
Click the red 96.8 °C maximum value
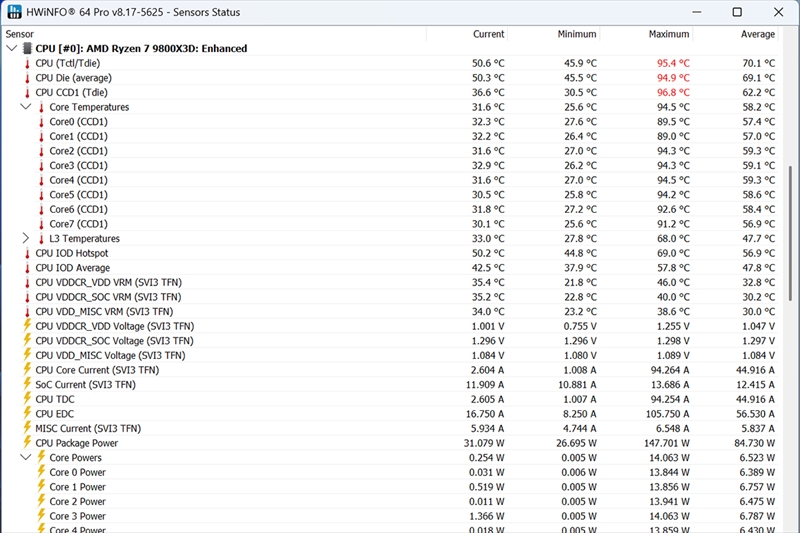tap(673, 92)
